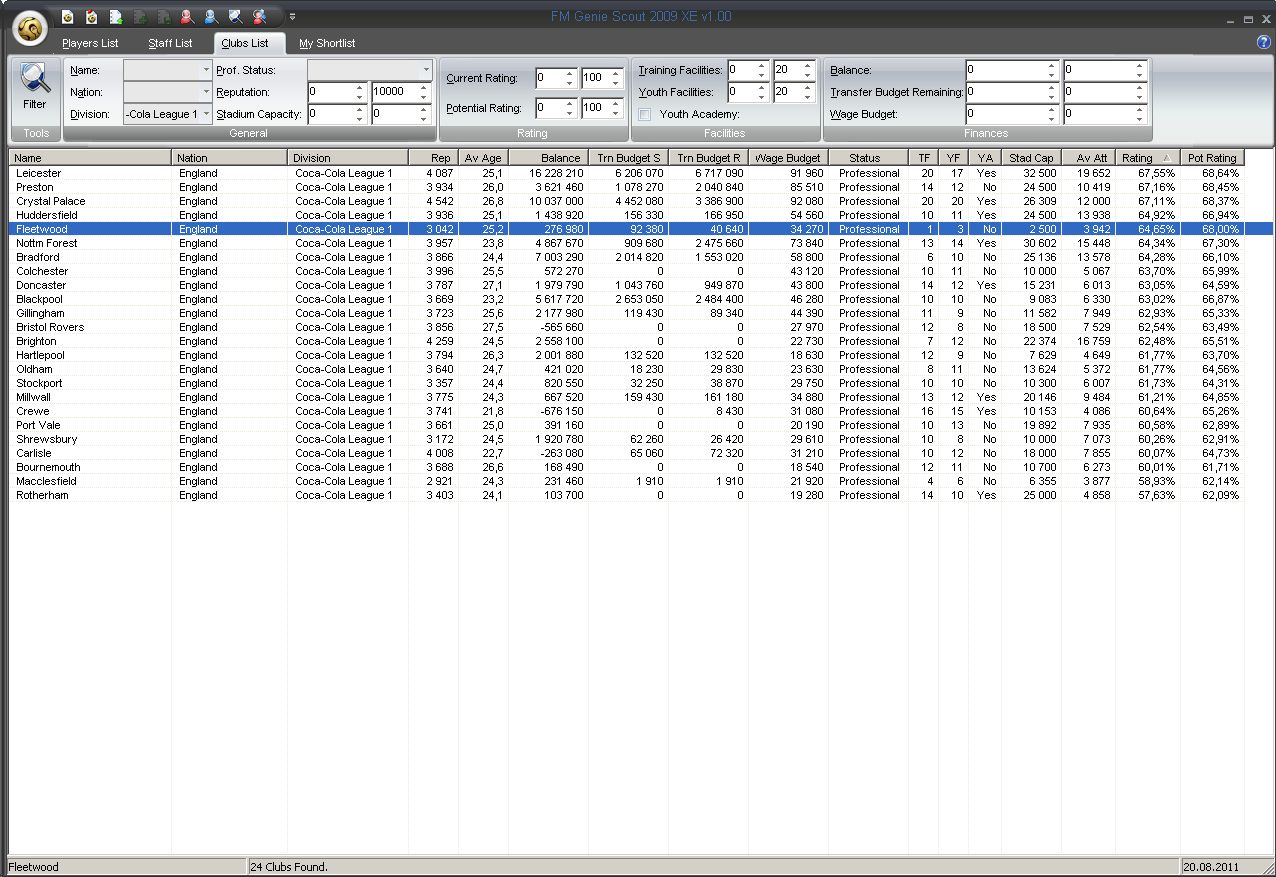Open the My Shortlist tab
1276x877 pixels.
pos(327,44)
